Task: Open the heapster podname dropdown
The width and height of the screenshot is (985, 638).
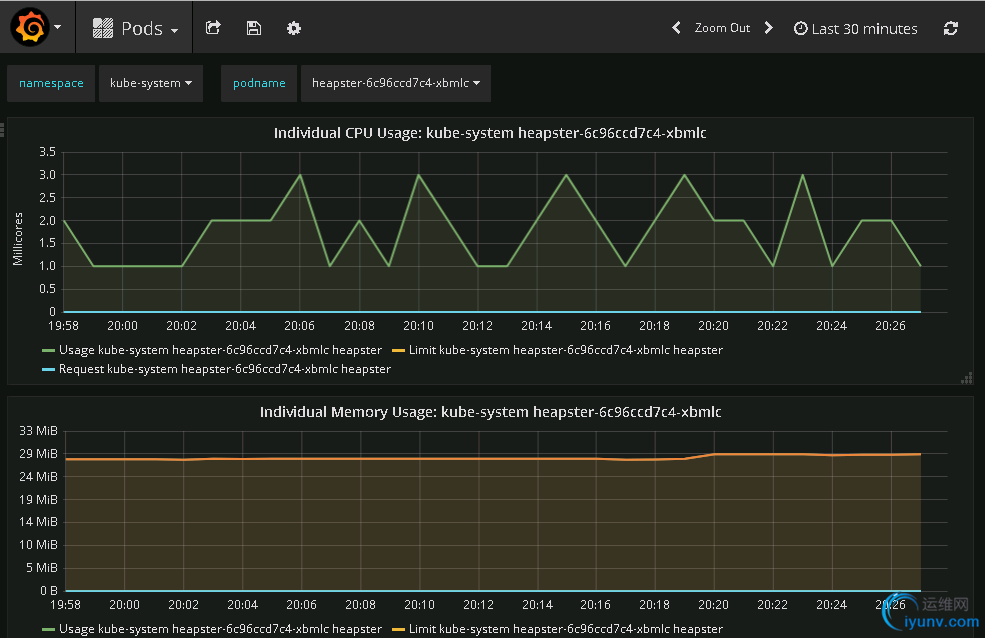Action: (395, 84)
